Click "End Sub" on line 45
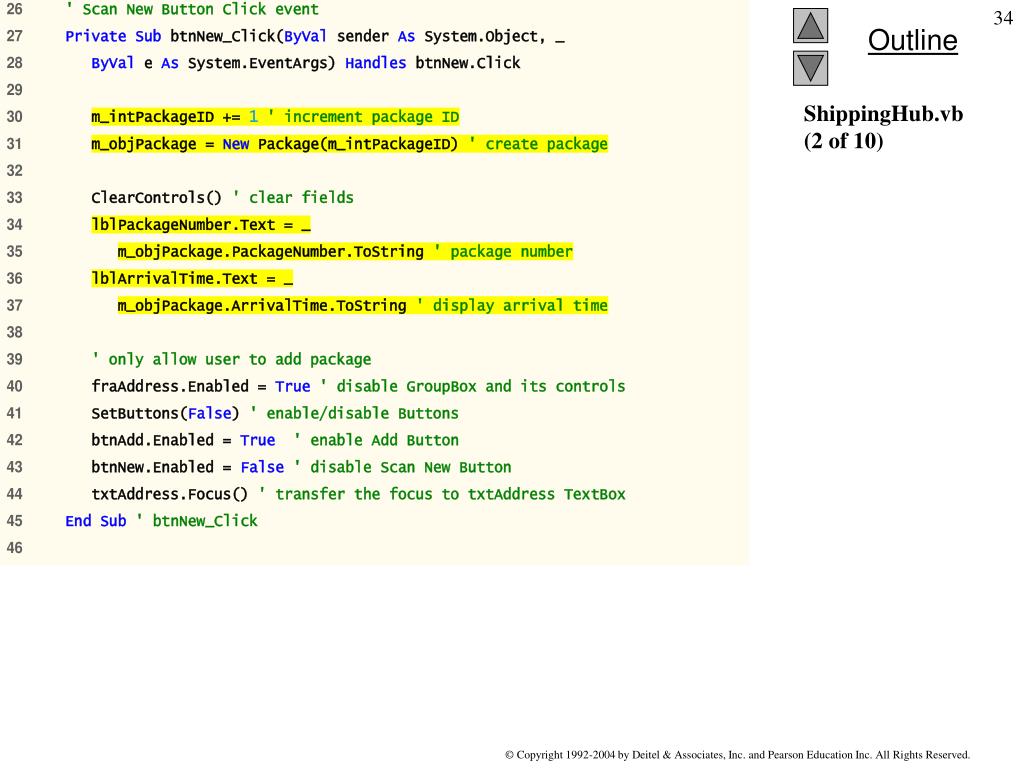1024x768 pixels. coord(95,520)
